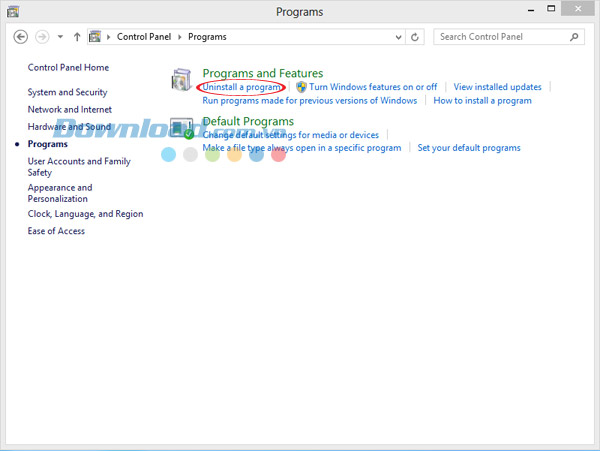Focus the Search Control Panel field
Screen dimensions: 600x451
pos(502,37)
